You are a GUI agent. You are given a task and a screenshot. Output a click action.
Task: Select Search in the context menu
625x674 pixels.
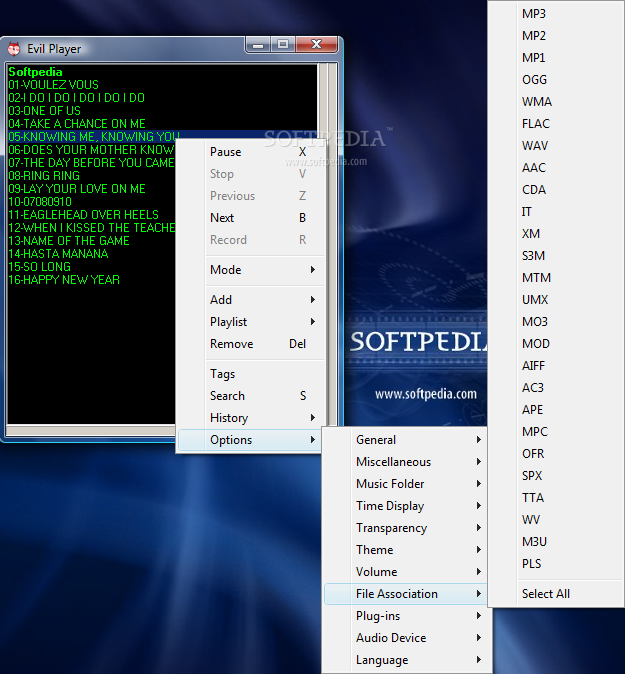[x=251, y=396]
